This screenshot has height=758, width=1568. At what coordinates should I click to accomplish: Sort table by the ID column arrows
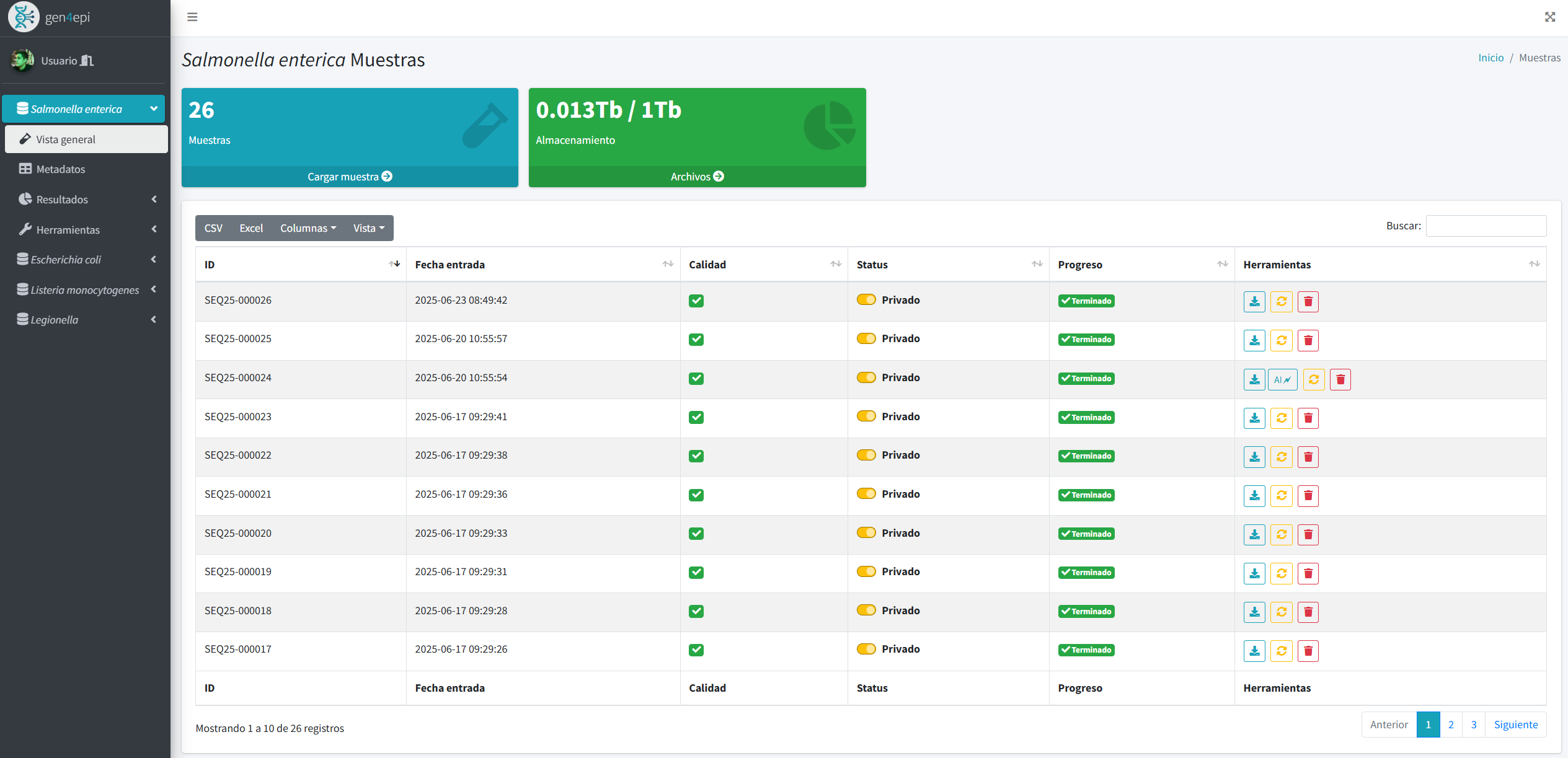[394, 264]
